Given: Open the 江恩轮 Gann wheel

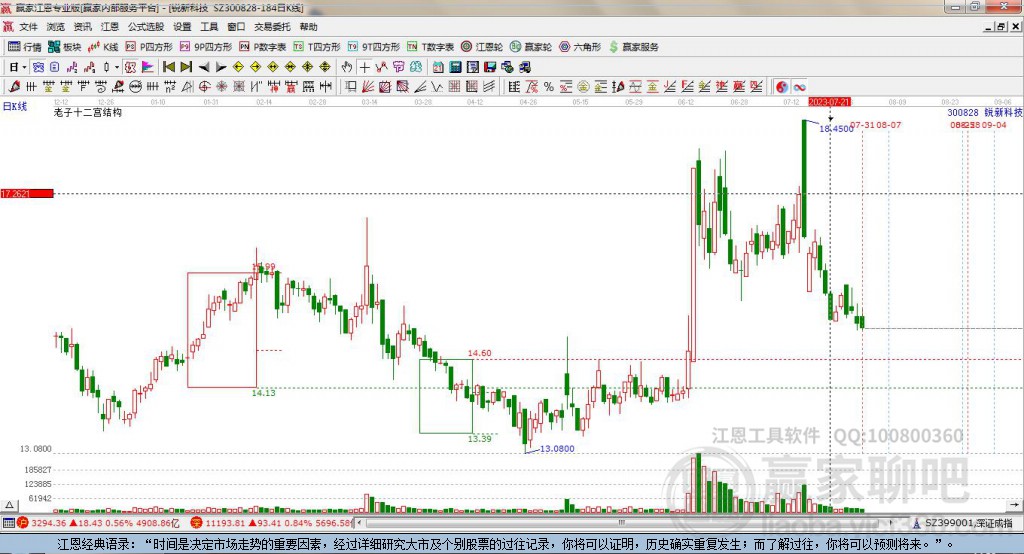Looking at the screenshot, I should [482, 47].
